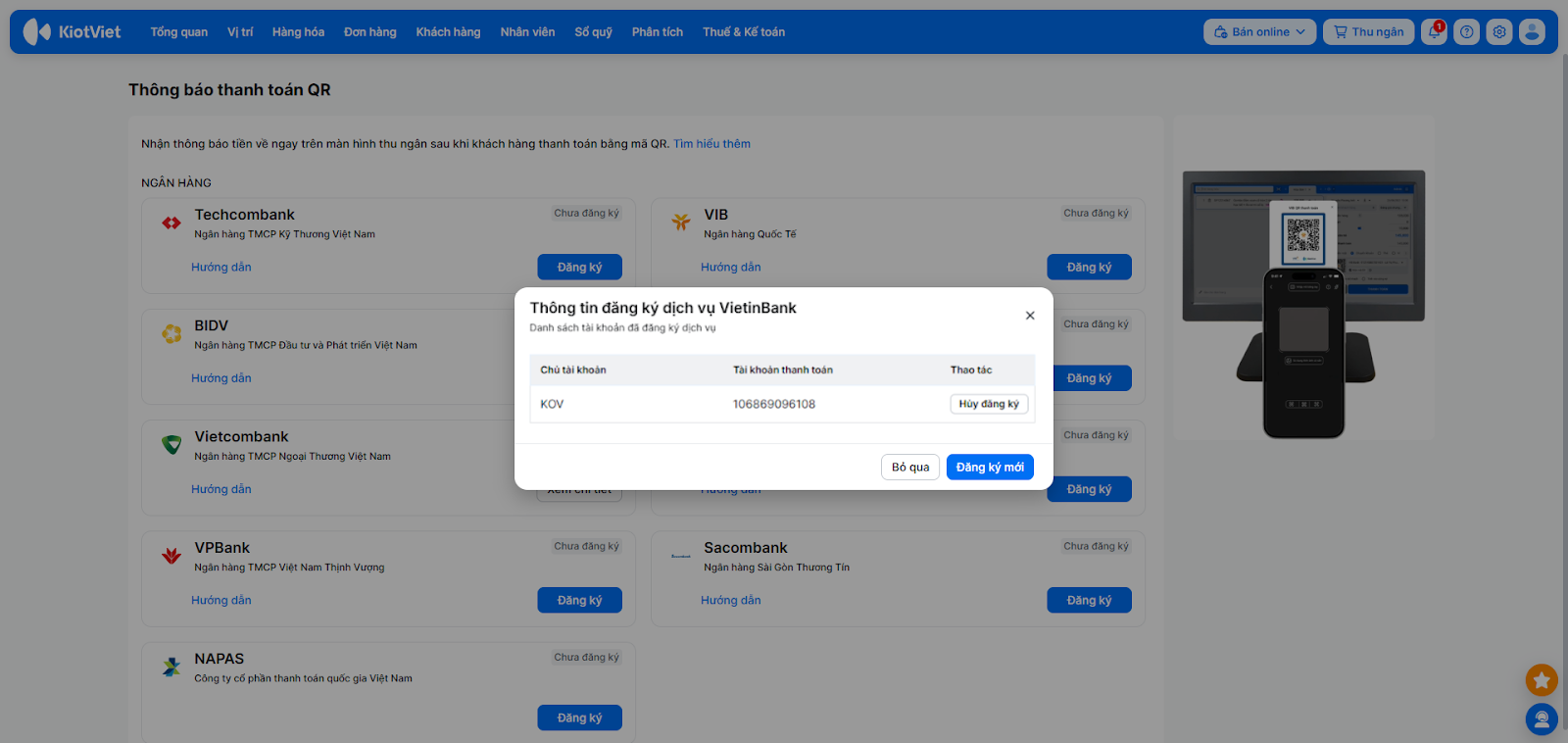Viewport: 1568px width, 743px height.
Task: Open the Tổng quan menu
Action: pyautogui.click(x=178, y=31)
